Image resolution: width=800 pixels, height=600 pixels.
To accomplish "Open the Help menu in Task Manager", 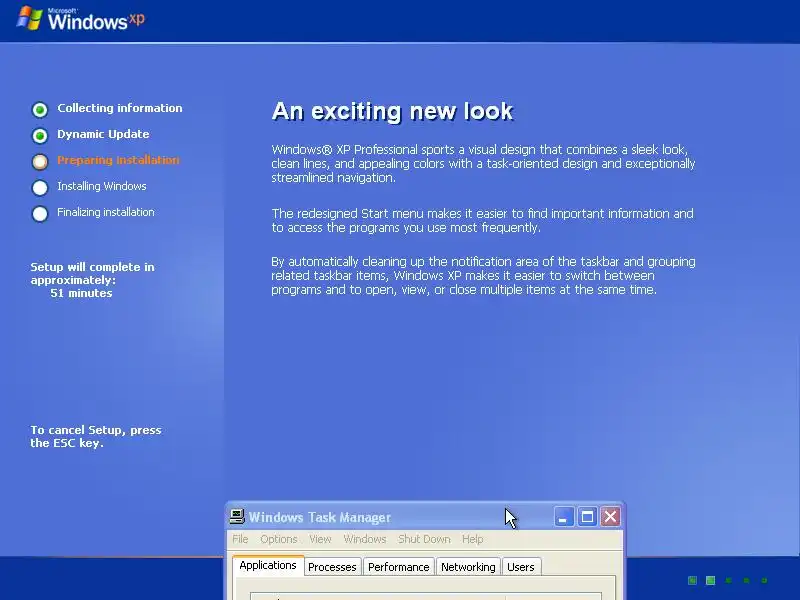I will coord(472,539).
